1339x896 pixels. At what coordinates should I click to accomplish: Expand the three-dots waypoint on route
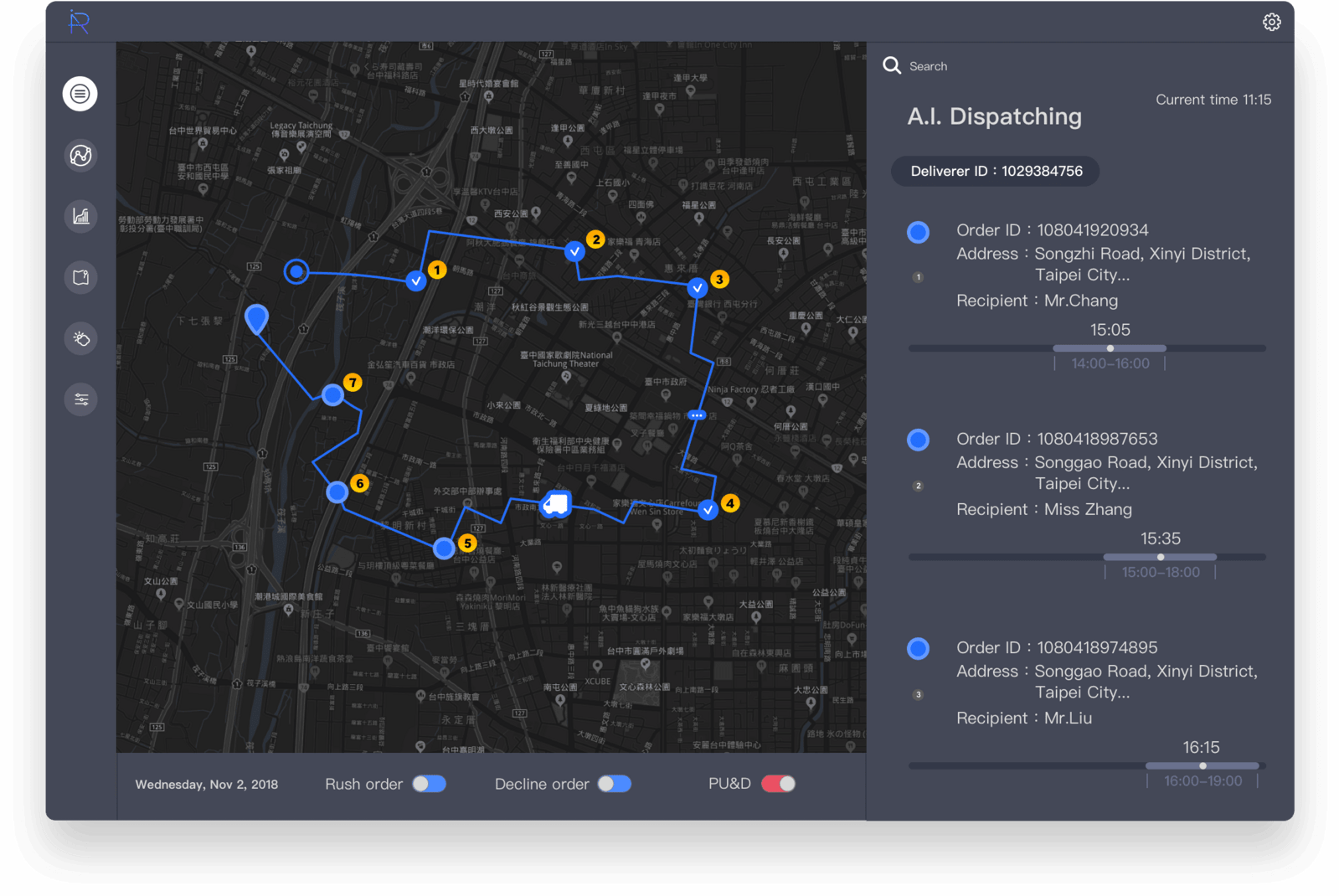697,415
